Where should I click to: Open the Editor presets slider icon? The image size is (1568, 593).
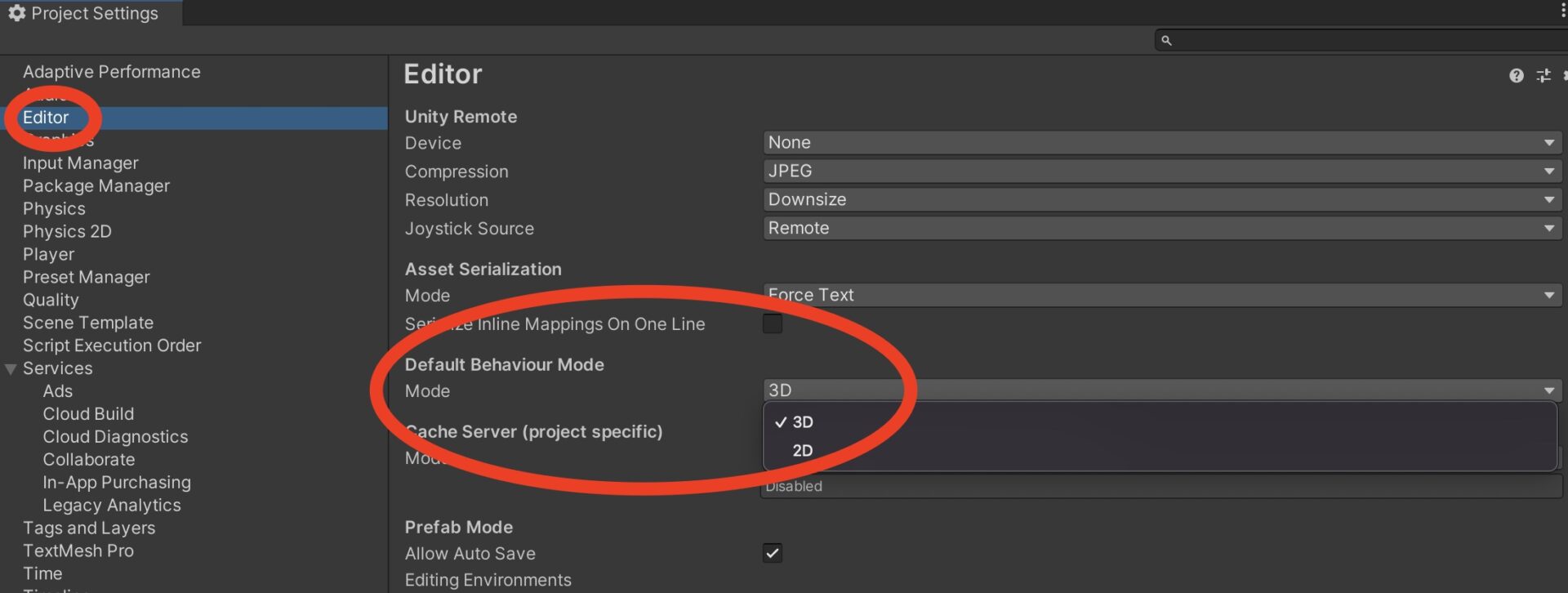(x=1543, y=76)
